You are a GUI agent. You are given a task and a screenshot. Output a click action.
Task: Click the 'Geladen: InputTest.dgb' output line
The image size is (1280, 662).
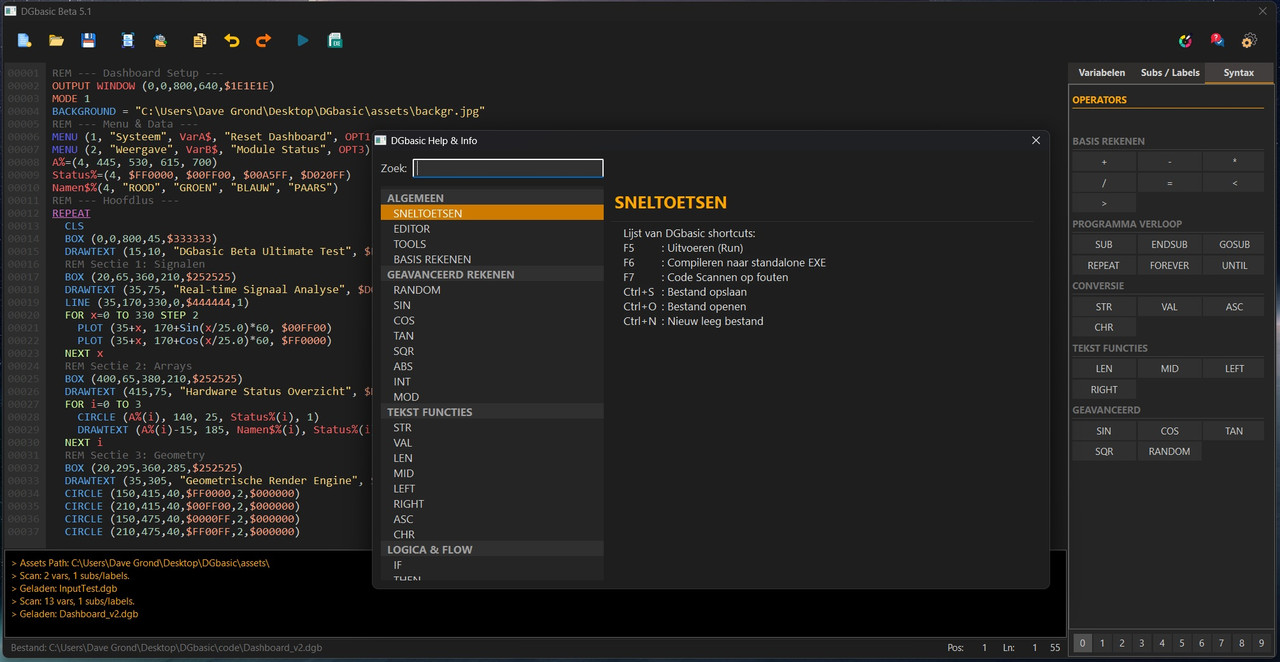tap(66, 589)
